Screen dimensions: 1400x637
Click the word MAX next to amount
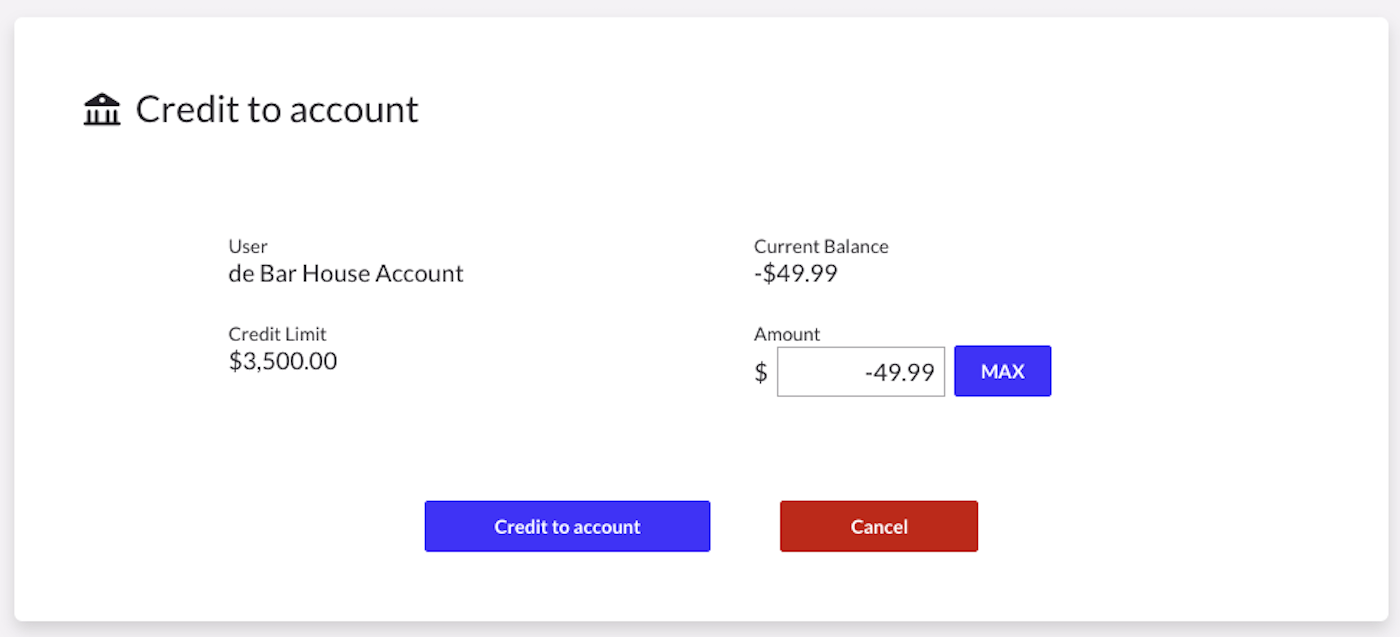coord(1002,371)
